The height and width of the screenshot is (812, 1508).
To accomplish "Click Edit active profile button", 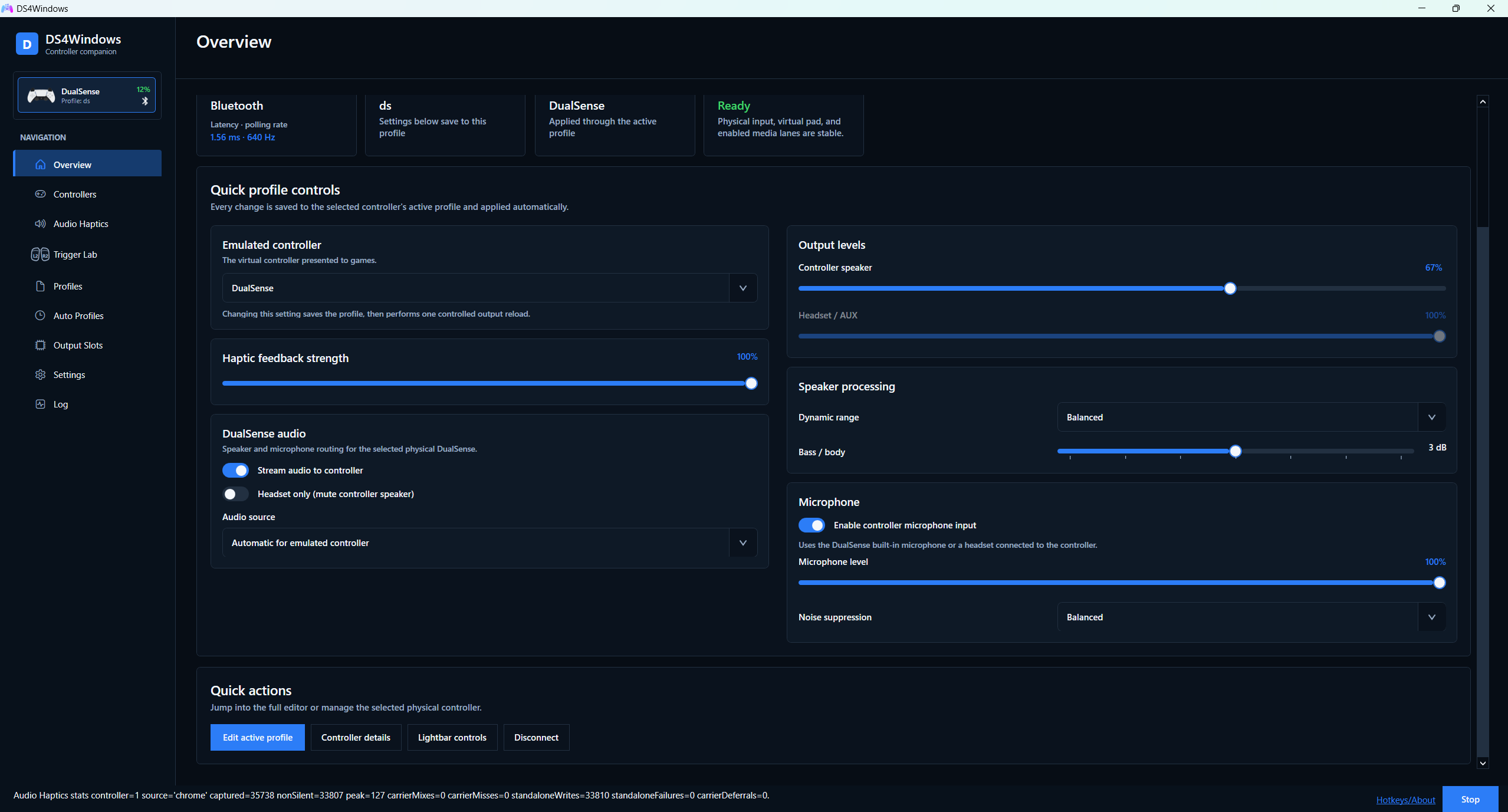I will 258,737.
